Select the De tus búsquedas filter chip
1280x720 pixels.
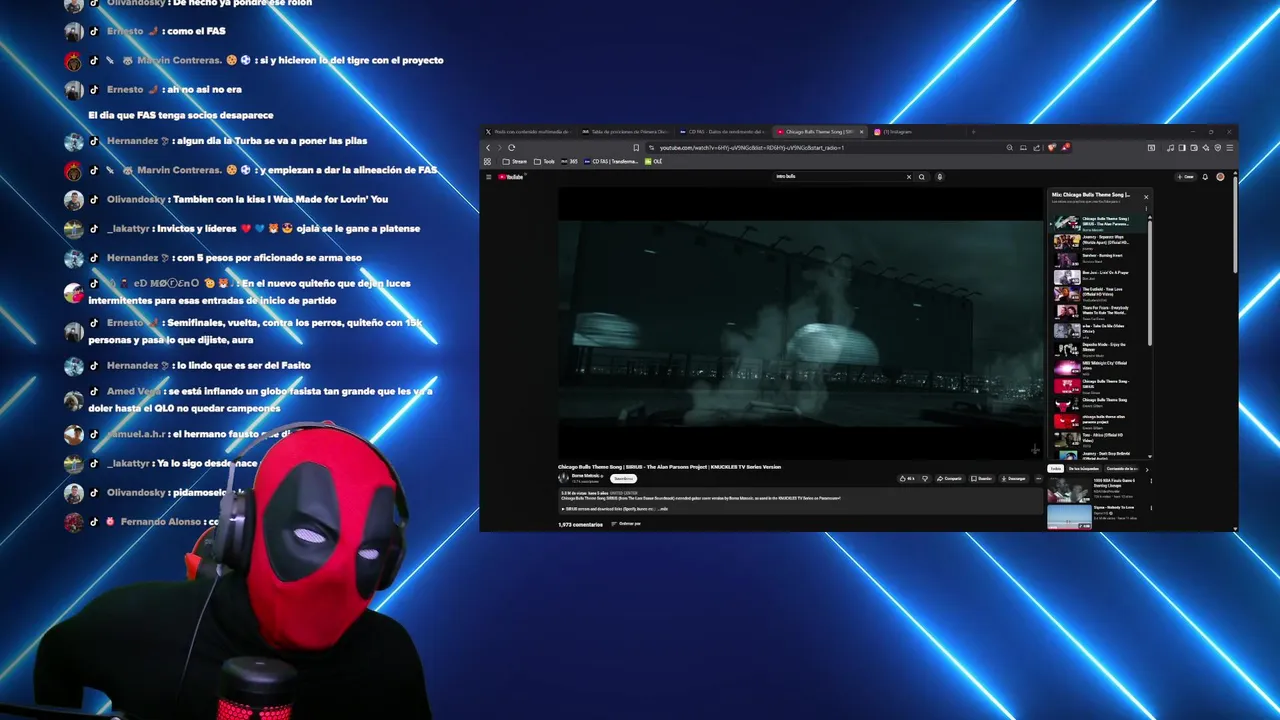1083,468
